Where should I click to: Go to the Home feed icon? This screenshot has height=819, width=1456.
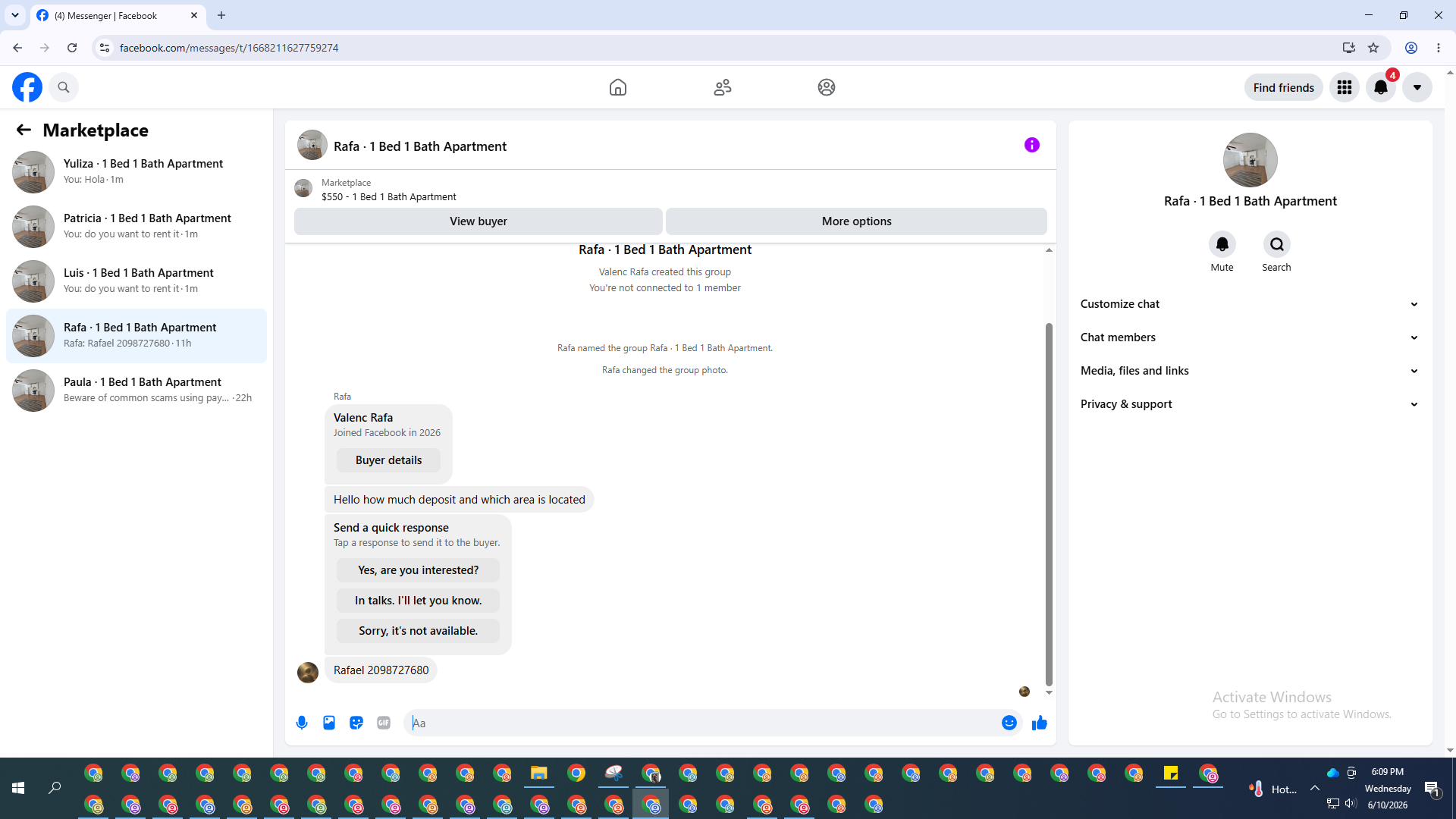[618, 87]
